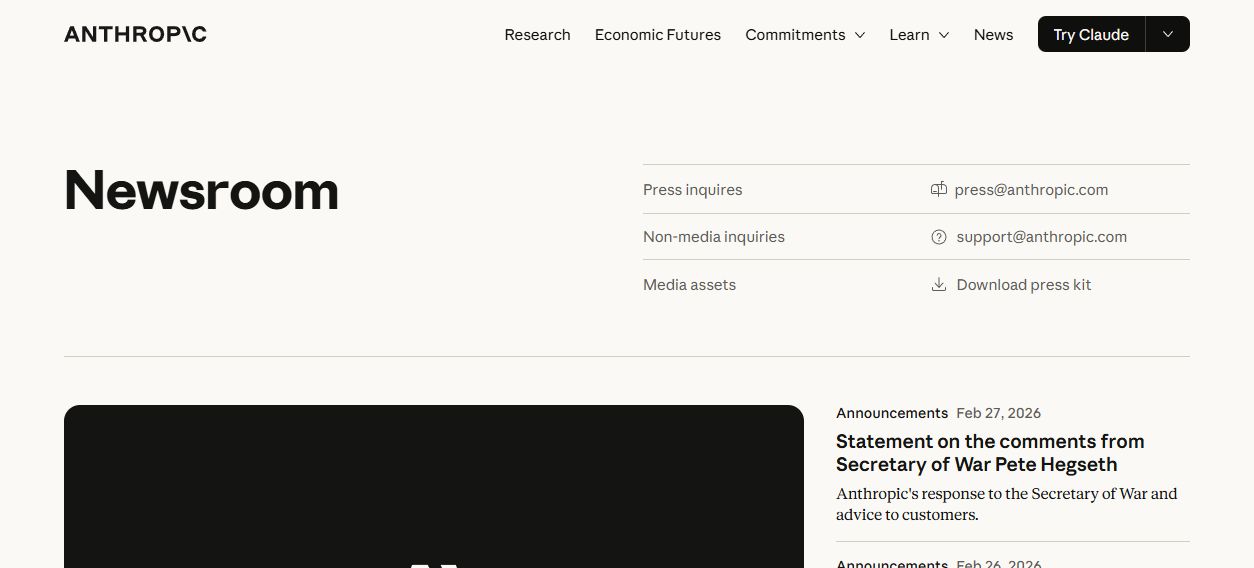Click the Newsroom page heading
Screen dimensions: 1254x568
(201, 190)
